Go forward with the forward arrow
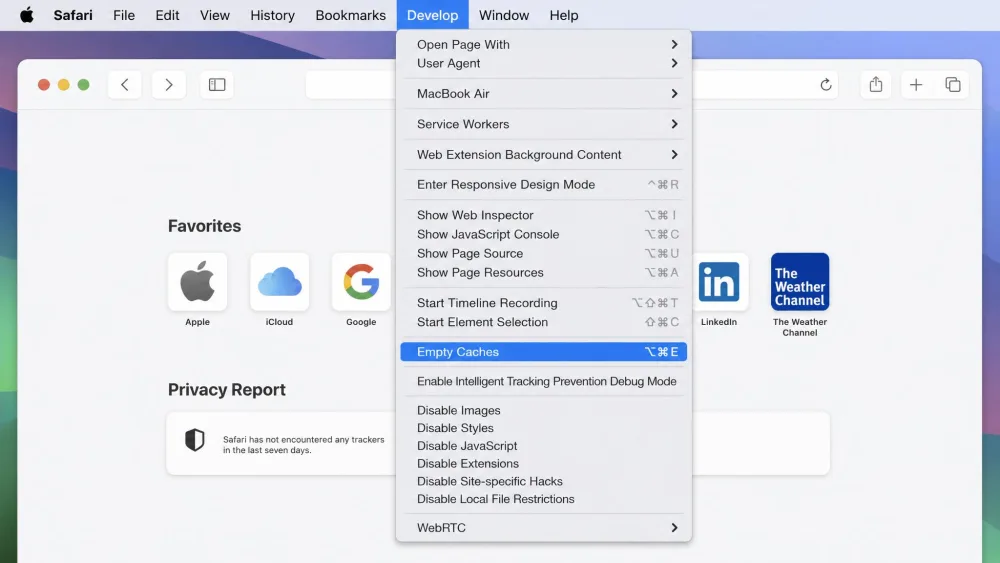This screenshot has height=563, width=1000. [x=168, y=85]
